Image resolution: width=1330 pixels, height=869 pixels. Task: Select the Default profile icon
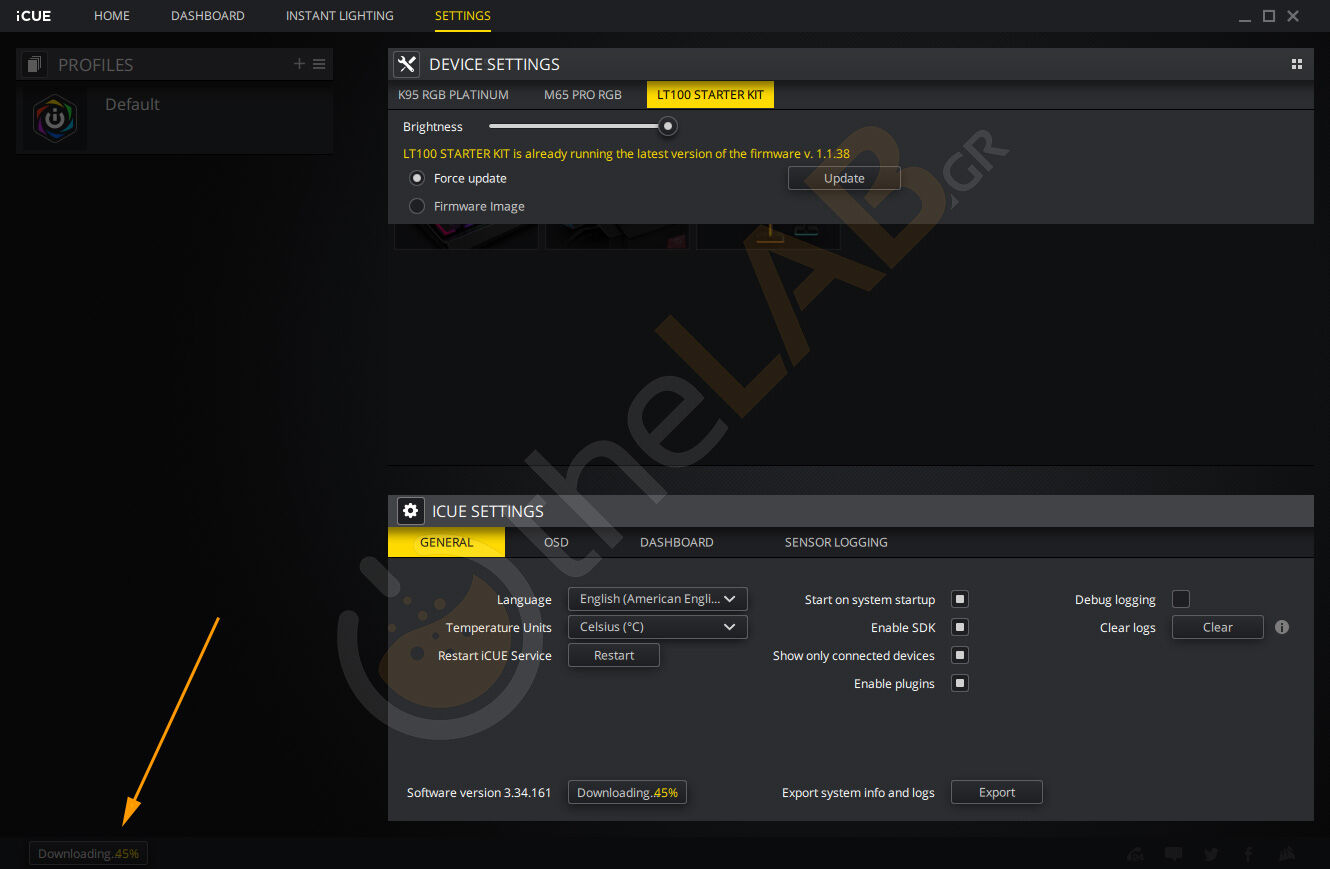coord(55,119)
